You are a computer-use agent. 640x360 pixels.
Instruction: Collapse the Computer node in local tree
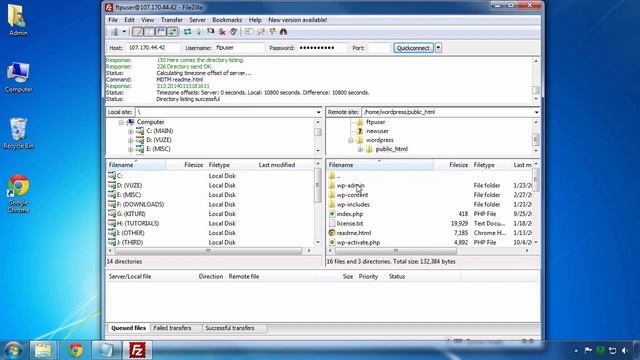pyautogui.click(x=121, y=122)
